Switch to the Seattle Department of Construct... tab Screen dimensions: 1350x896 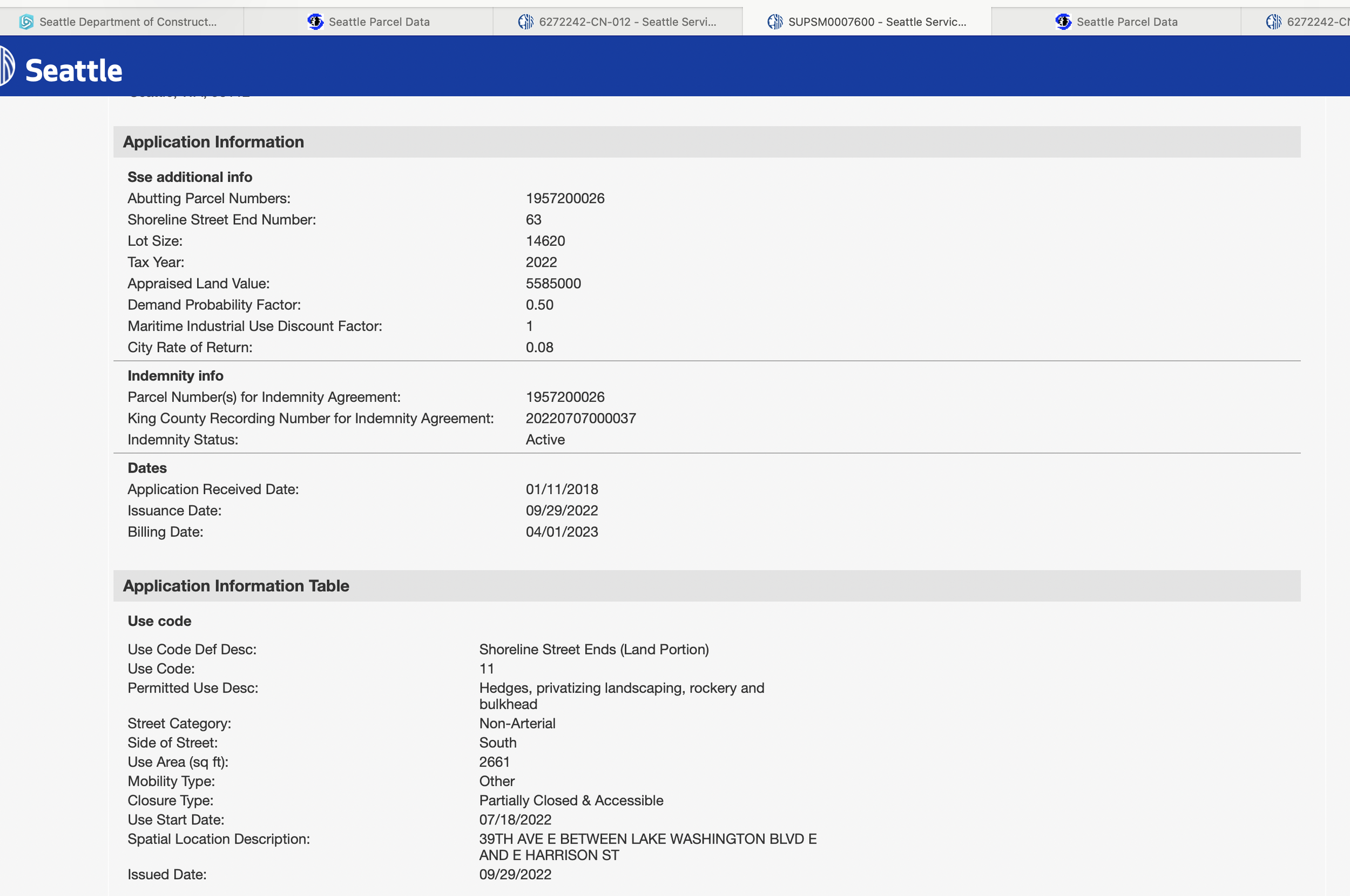coord(127,22)
